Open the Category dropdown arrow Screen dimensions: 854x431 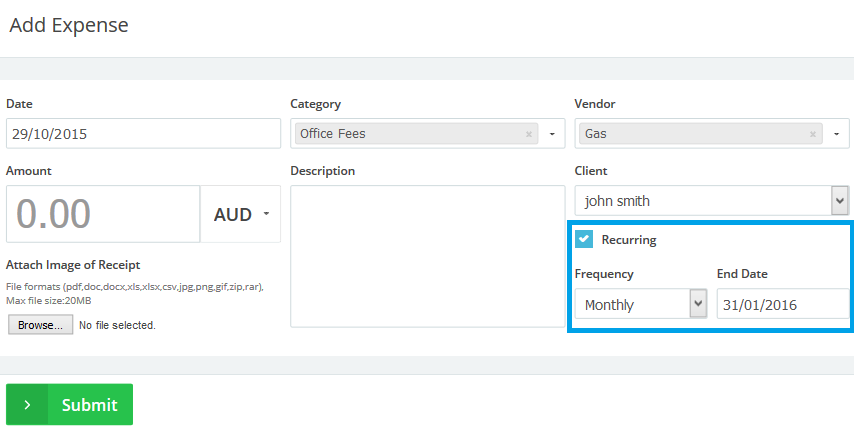[551, 134]
